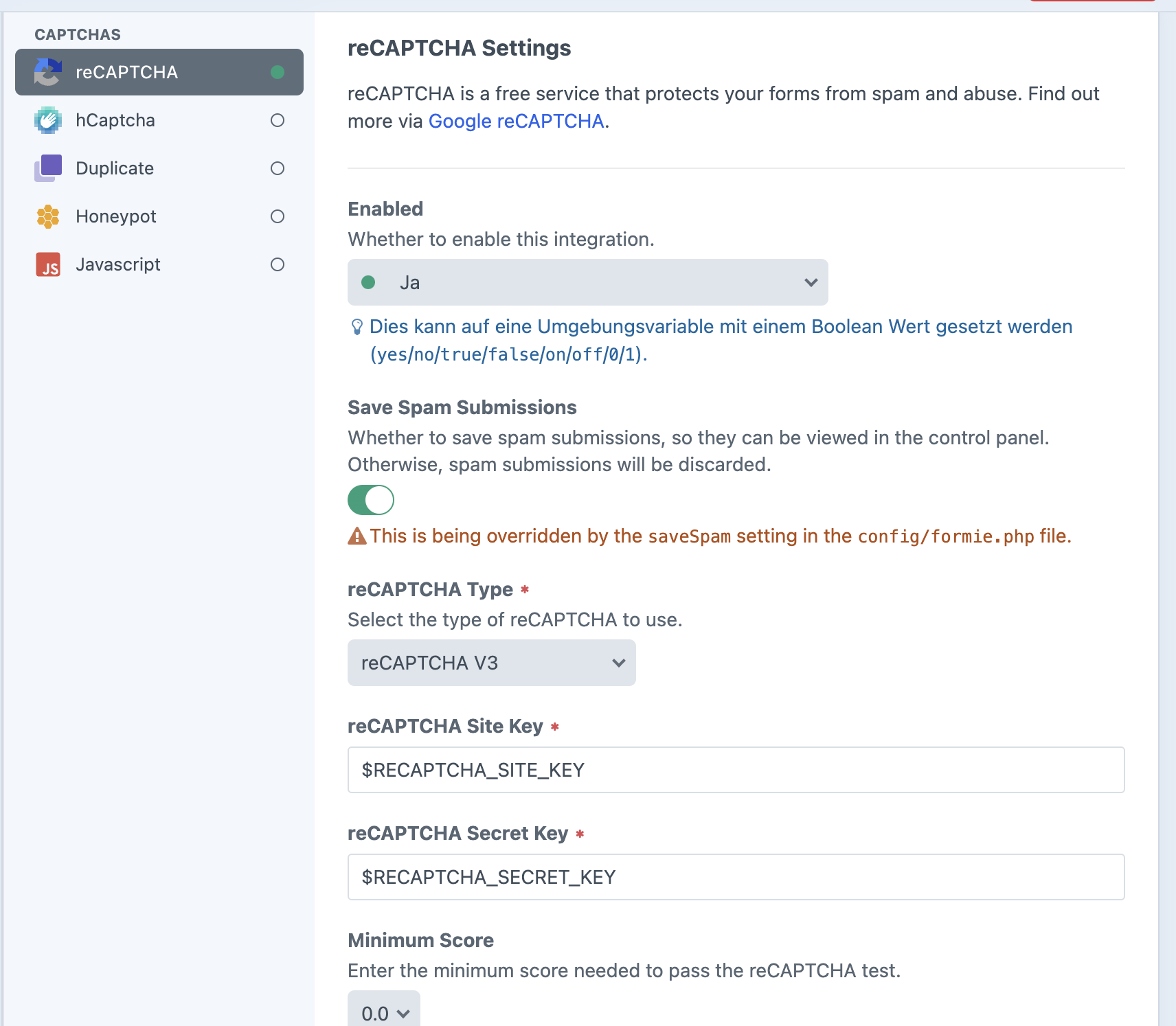Open the Enabled dropdown showing Ja

588,282
